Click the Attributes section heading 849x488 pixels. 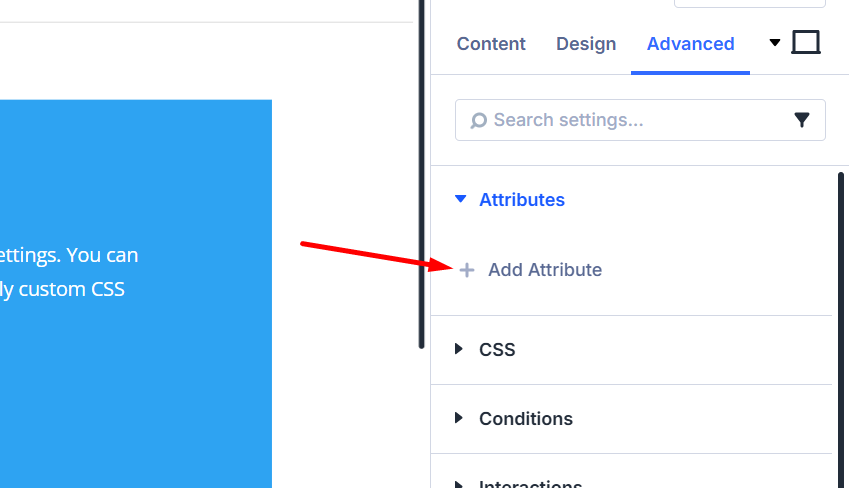pyautogui.click(x=522, y=200)
